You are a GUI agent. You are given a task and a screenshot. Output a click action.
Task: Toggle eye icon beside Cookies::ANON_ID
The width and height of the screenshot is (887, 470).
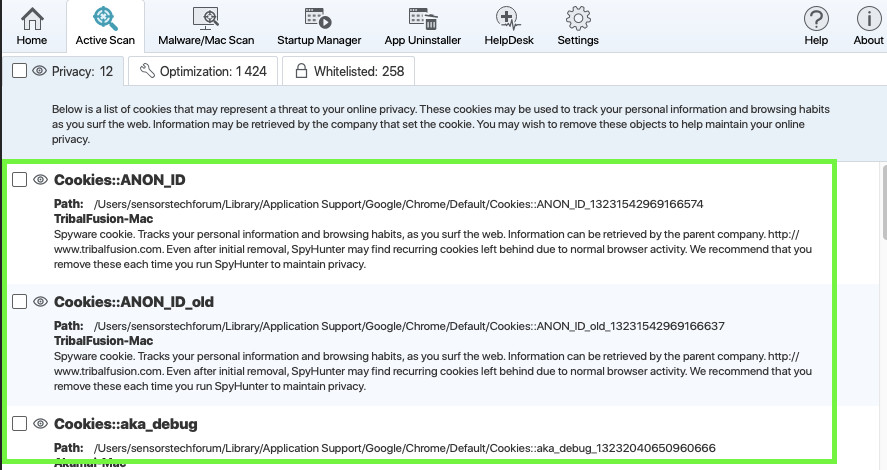click(40, 179)
